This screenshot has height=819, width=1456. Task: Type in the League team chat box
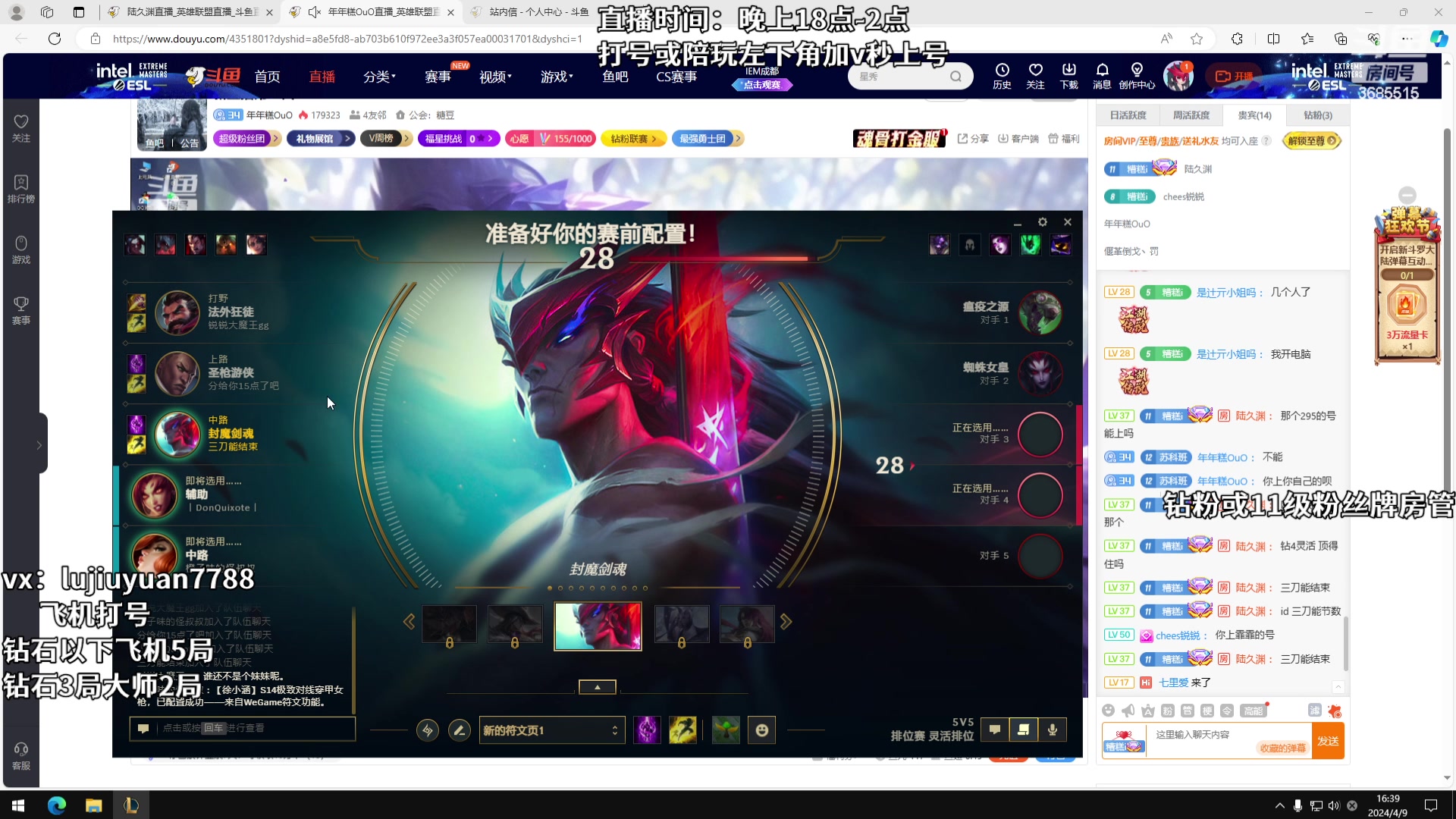[243, 728]
